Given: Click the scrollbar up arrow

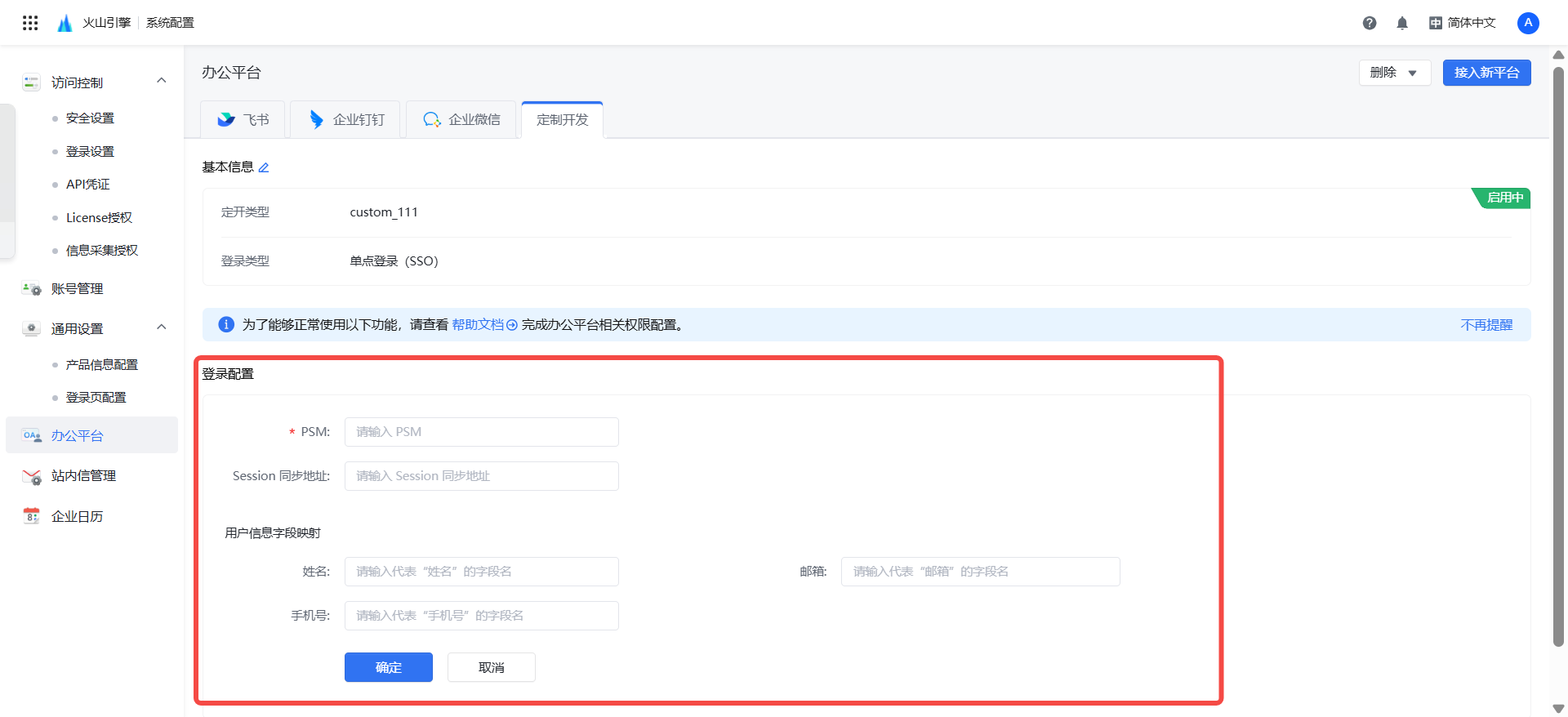Looking at the screenshot, I should pyautogui.click(x=1558, y=56).
